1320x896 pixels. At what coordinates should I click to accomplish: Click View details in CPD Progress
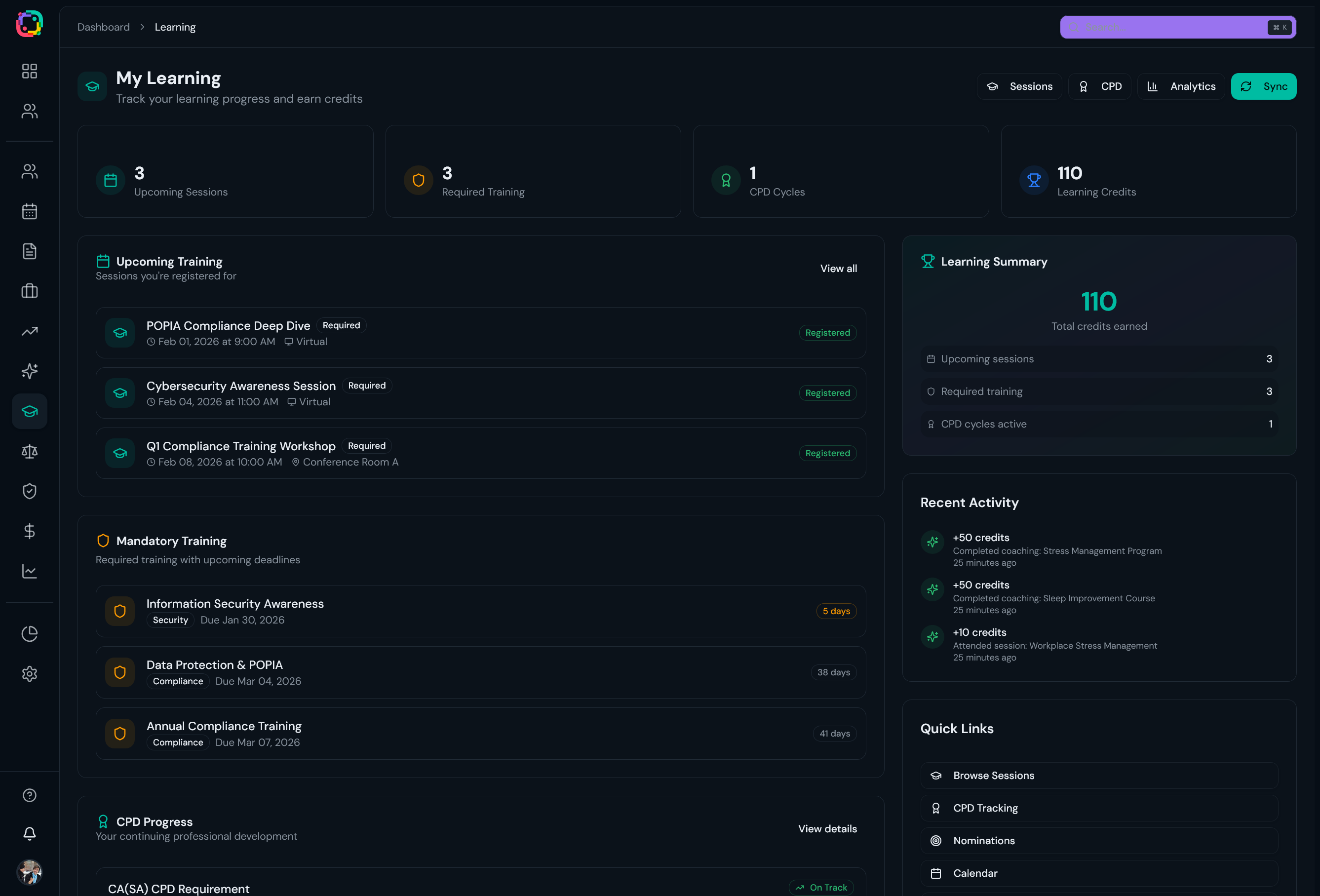827,828
